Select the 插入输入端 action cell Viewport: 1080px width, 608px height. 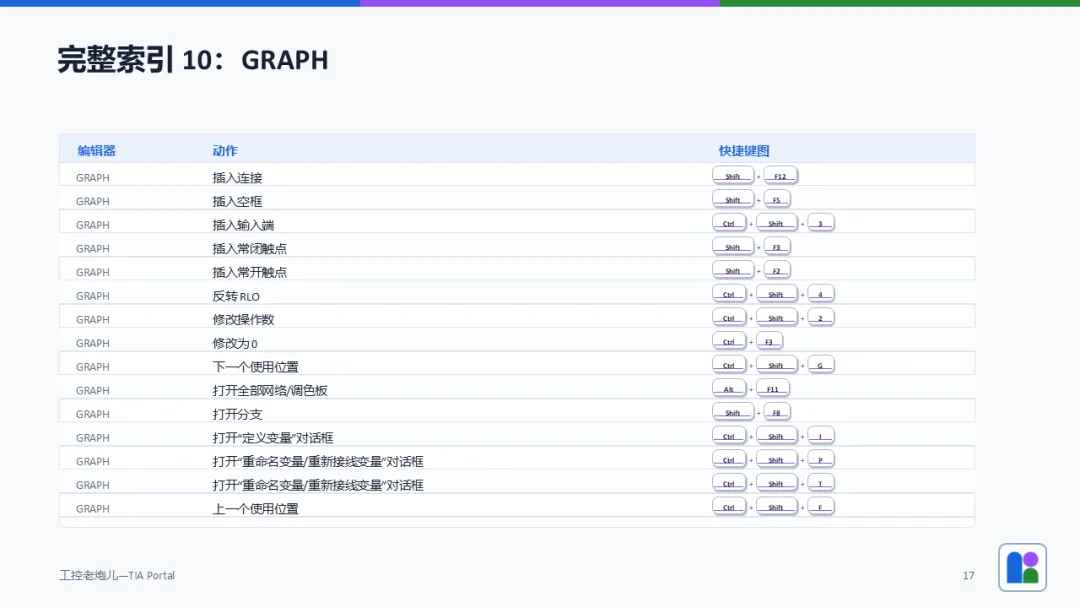click(243, 225)
